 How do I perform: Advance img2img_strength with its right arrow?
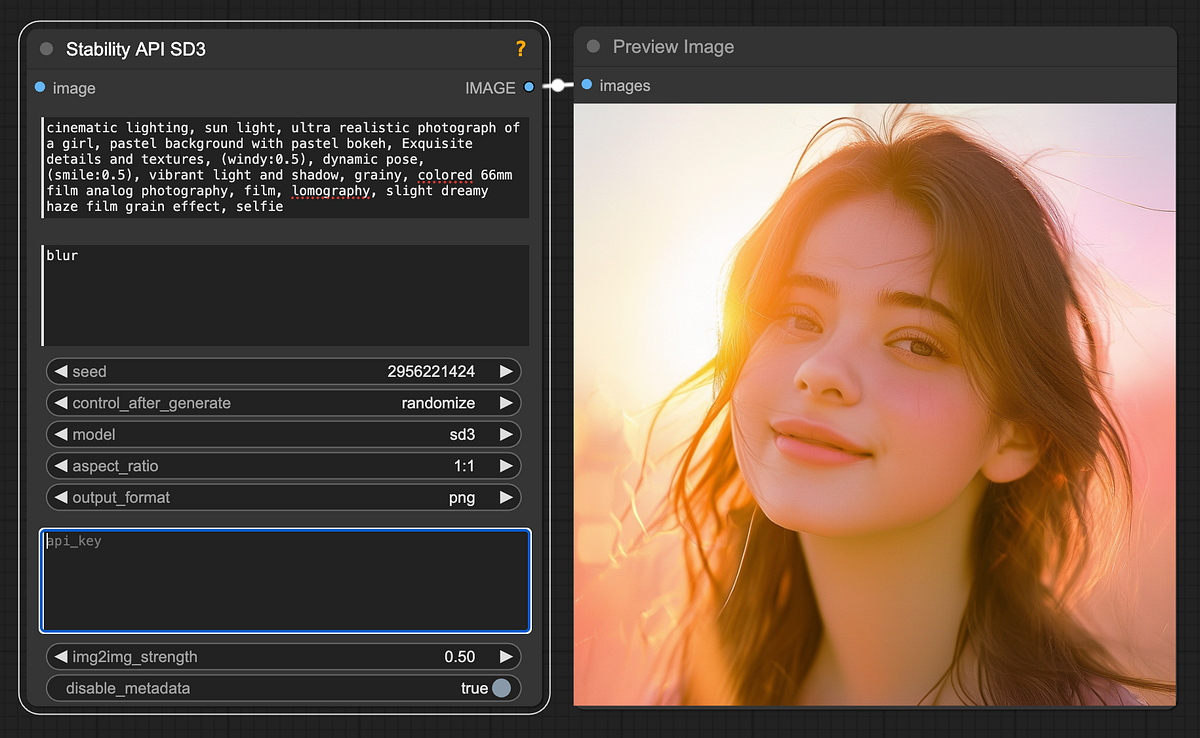point(508,657)
